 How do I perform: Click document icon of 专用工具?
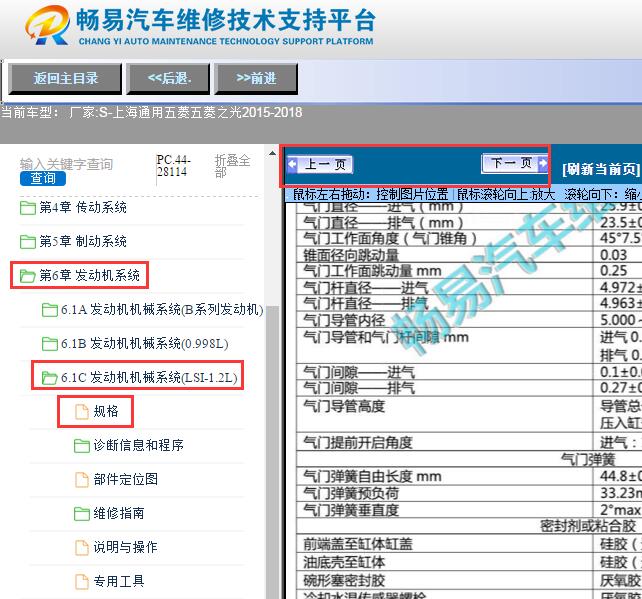coord(81,581)
